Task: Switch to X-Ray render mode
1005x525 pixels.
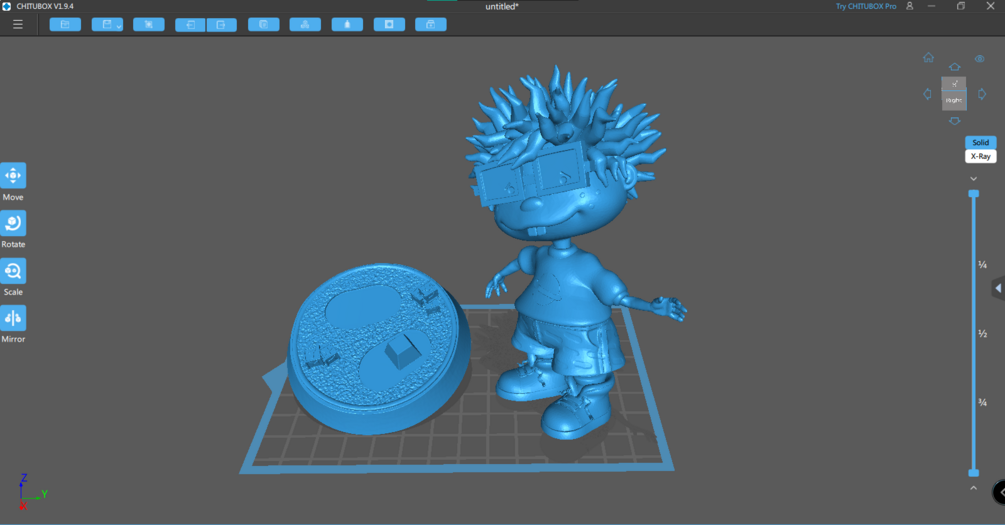Action: [x=981, y=156]
